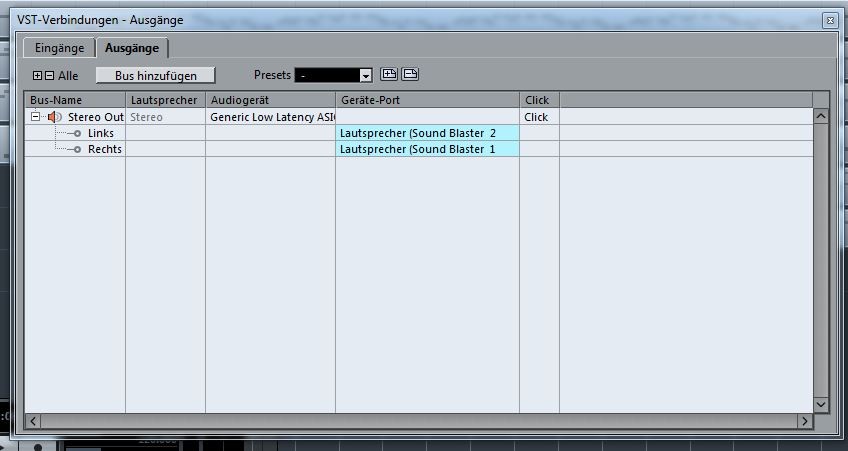Viewport: 848px width, 451px height.
Task: Open Rechts device port Sound Blaster 1
Action: [x=427, y=149]
